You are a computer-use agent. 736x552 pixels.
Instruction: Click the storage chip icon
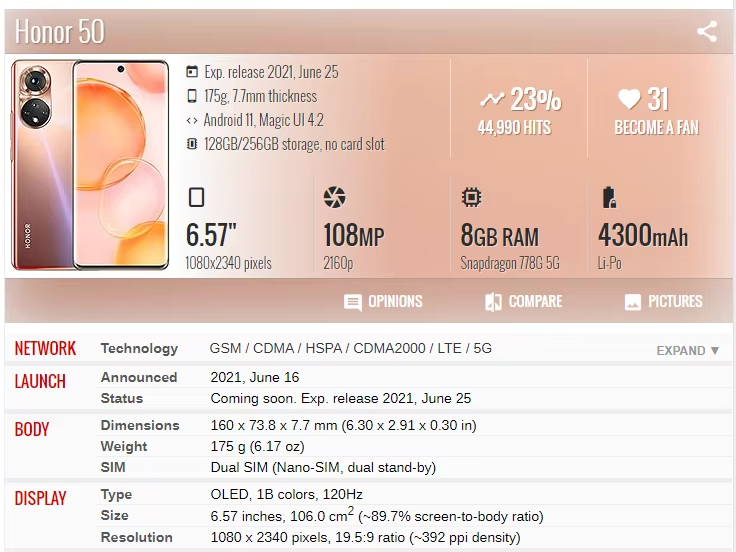pyautogui.click(x=192, y=144)
